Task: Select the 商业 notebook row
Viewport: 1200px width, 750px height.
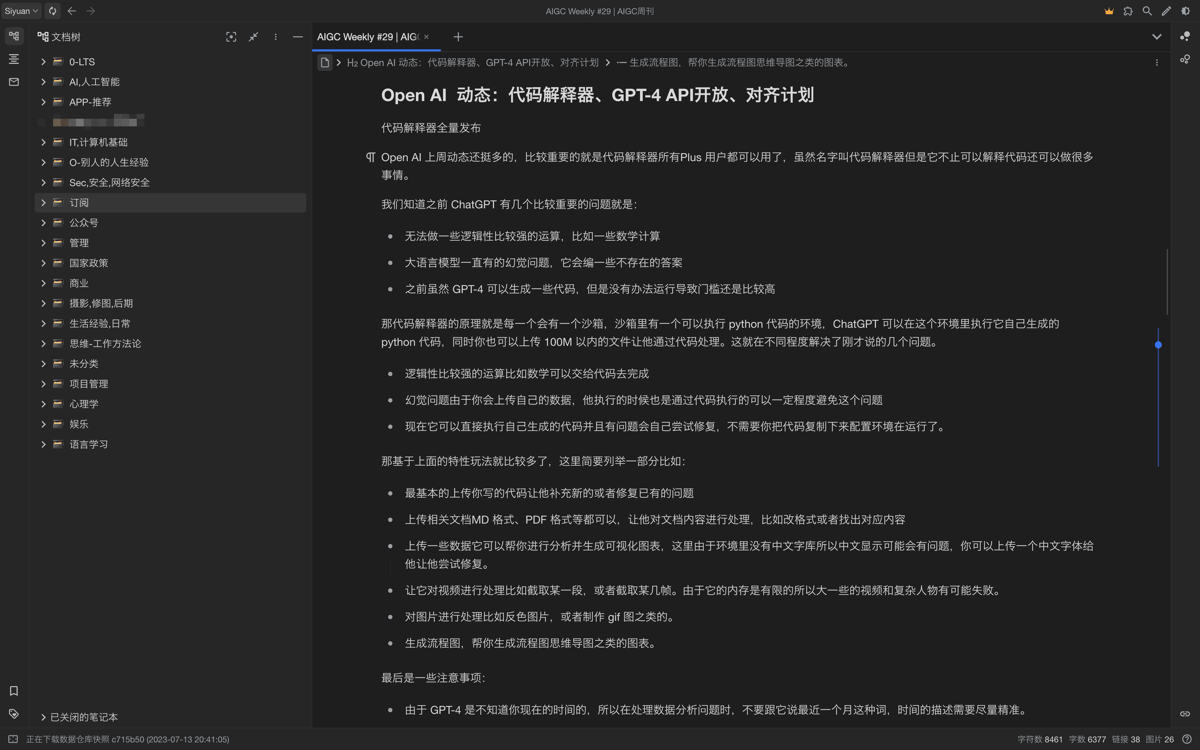Action: [170, 283]
